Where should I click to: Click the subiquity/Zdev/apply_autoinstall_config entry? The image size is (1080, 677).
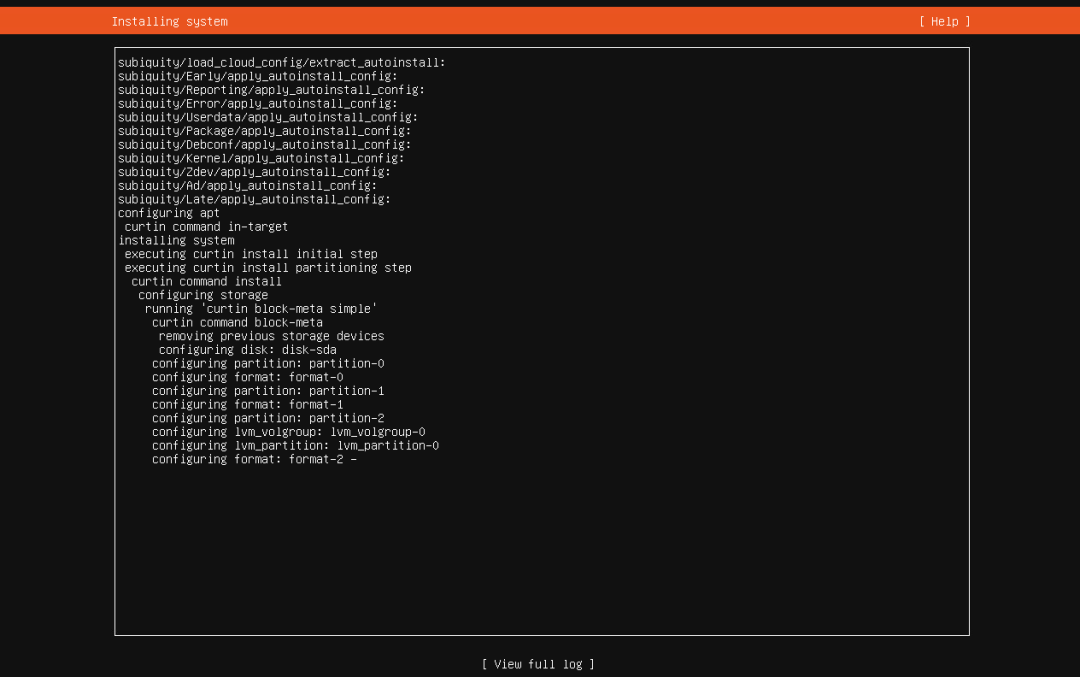[254, 172]
